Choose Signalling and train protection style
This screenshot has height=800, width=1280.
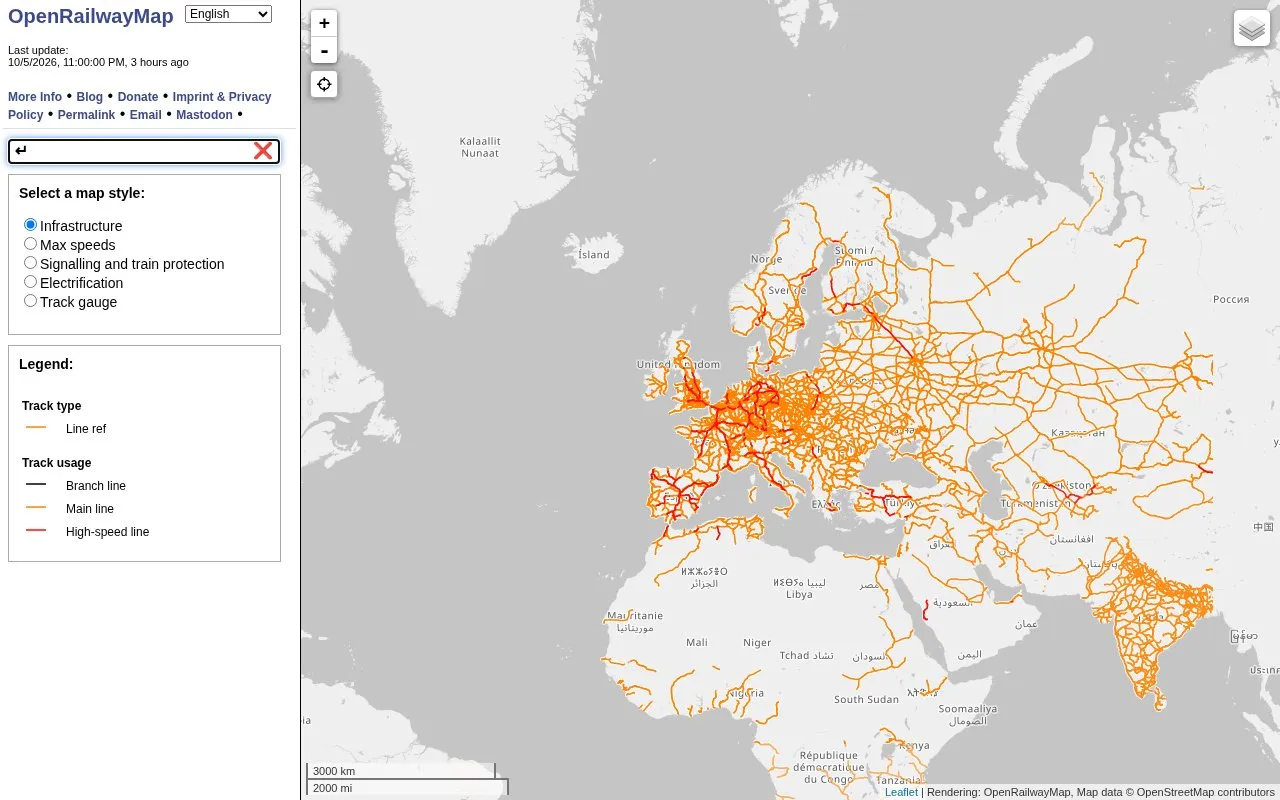pyautogui.click(x=31, y=263)
